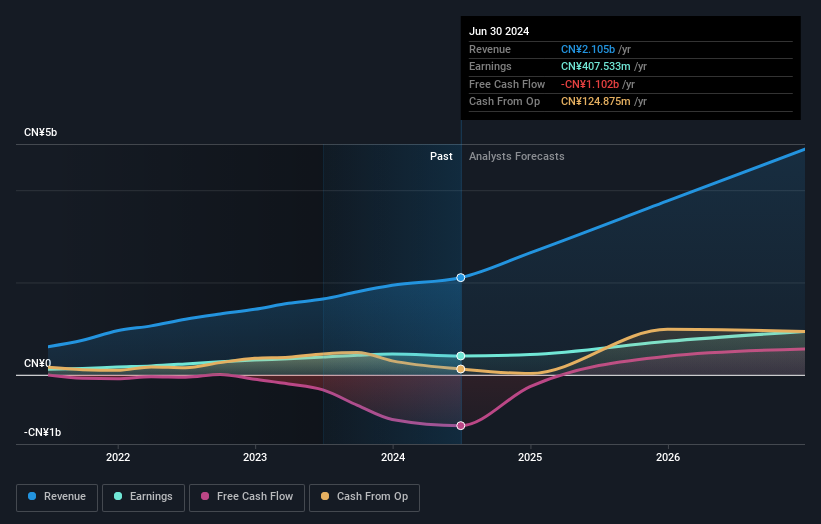
Task: Click the 2024 x-axis label
Action: [393, 458]
